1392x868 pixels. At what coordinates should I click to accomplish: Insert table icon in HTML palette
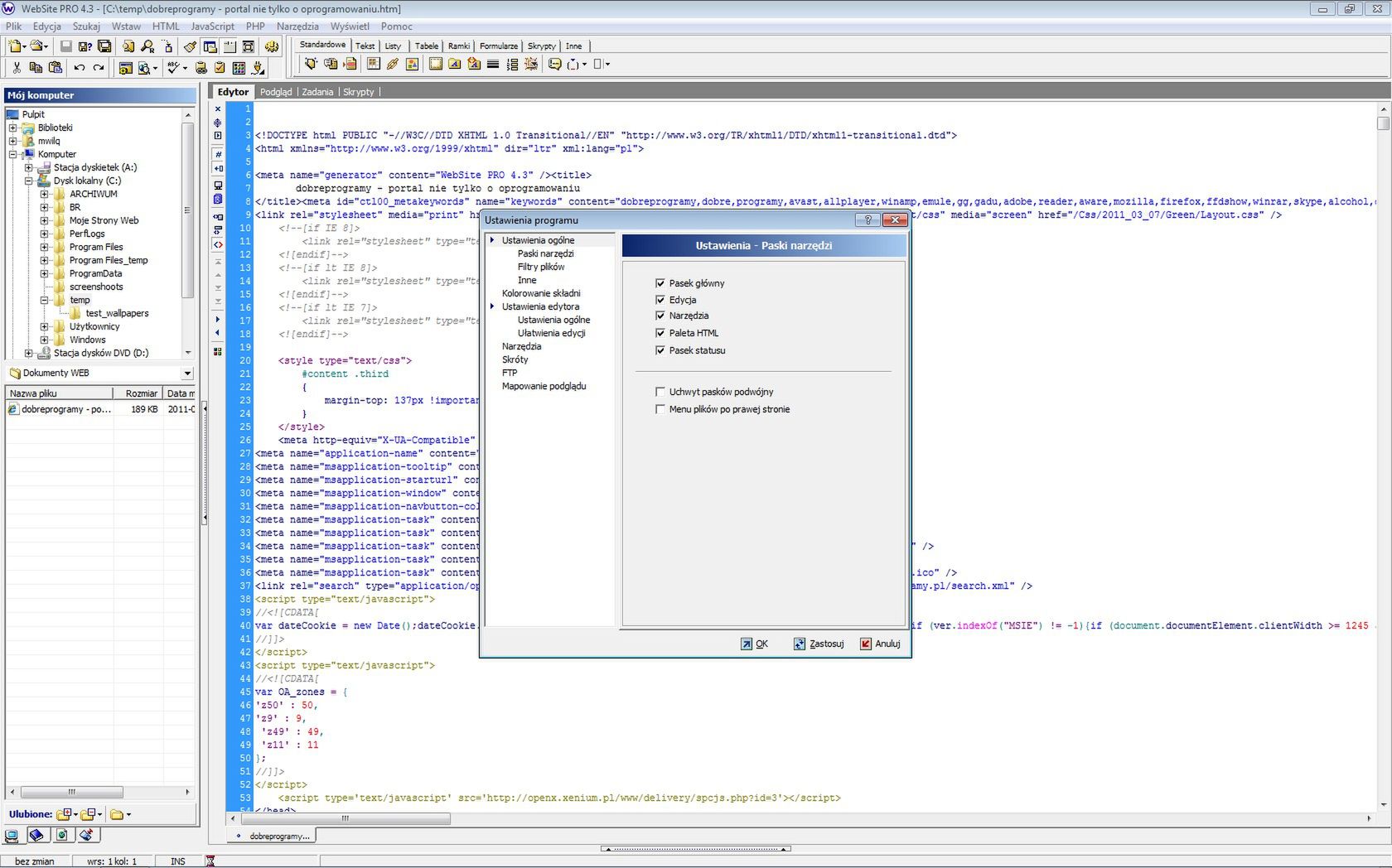(x=374, y=64)
